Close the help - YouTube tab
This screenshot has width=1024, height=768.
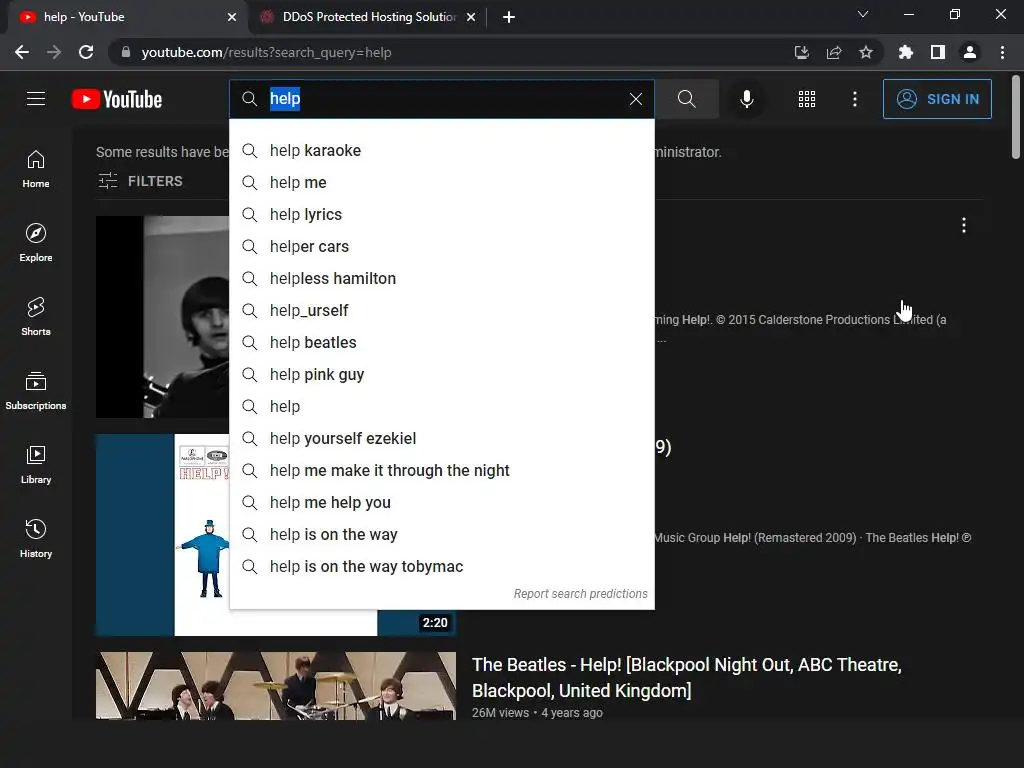[x=232, y=17]
